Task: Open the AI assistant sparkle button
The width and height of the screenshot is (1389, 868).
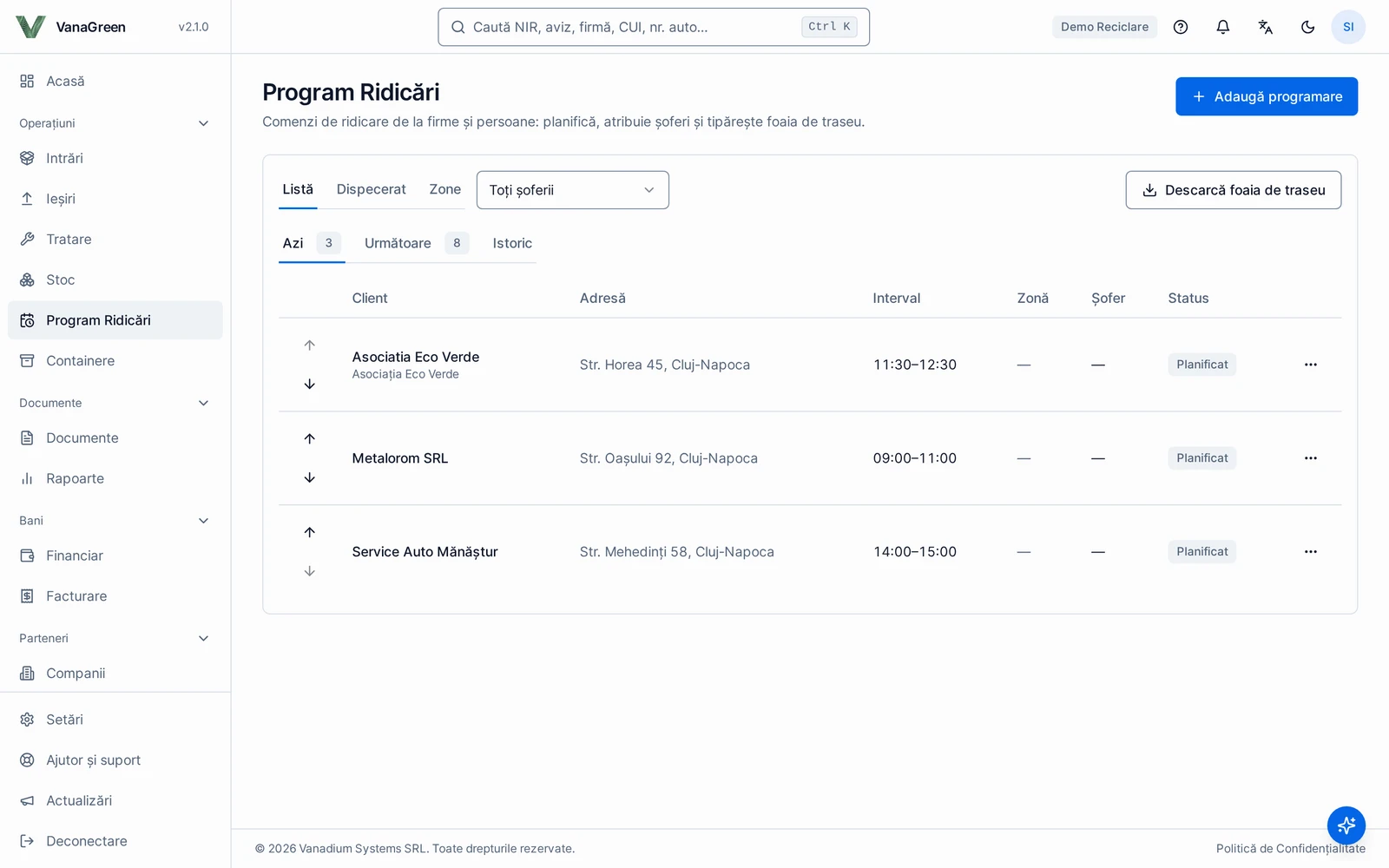Action: click(x=1346, y=825)
